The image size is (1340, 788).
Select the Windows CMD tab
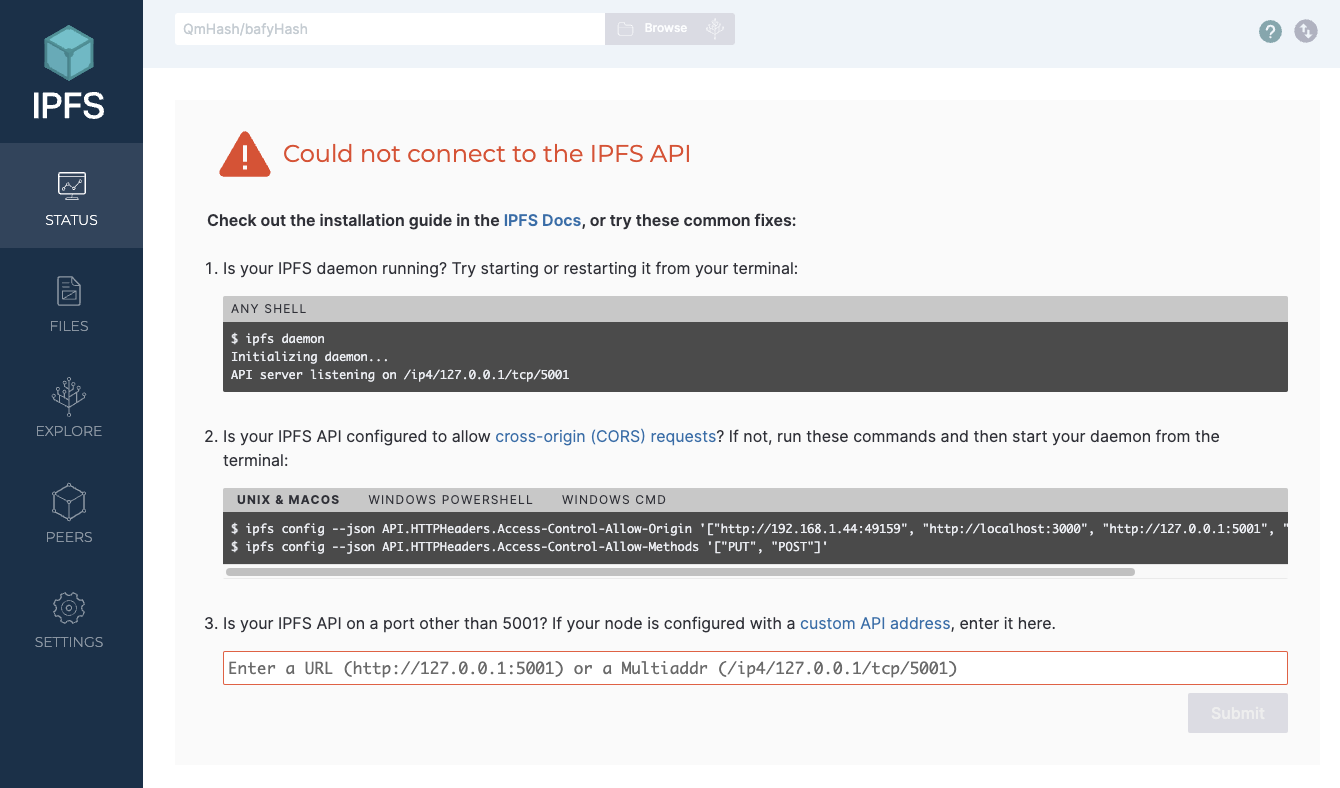(613, 499)
